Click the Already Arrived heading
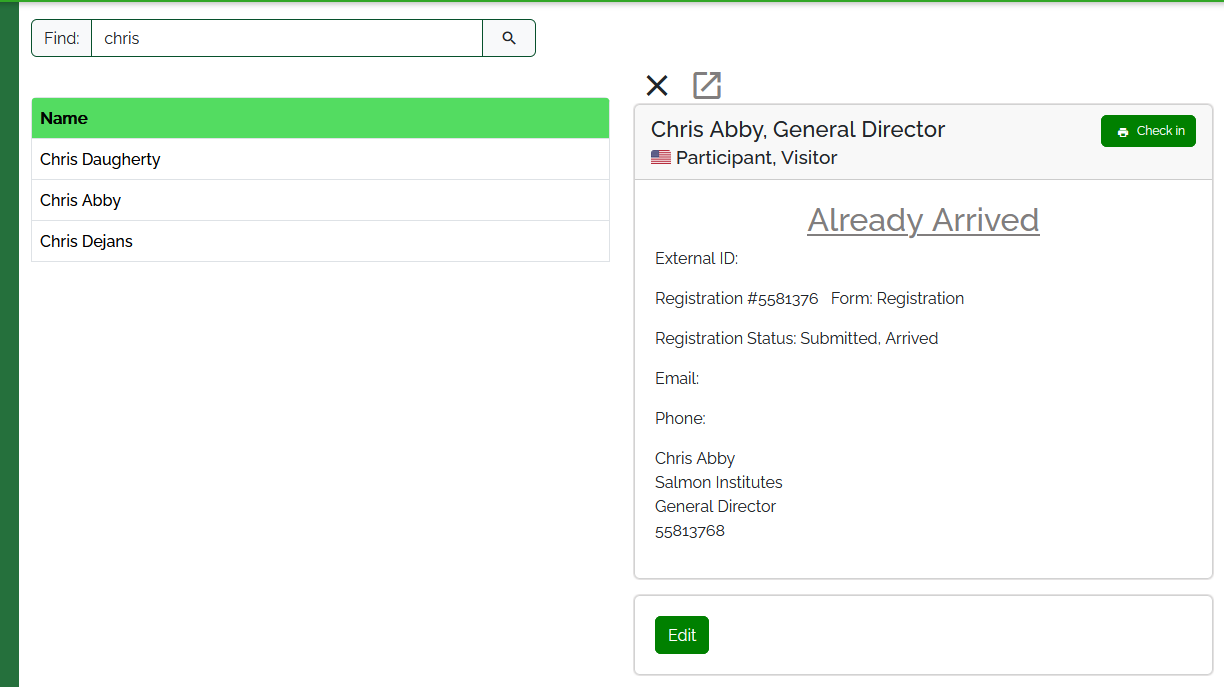Viewport: 1224px width, 687px height. pos(923,220)
